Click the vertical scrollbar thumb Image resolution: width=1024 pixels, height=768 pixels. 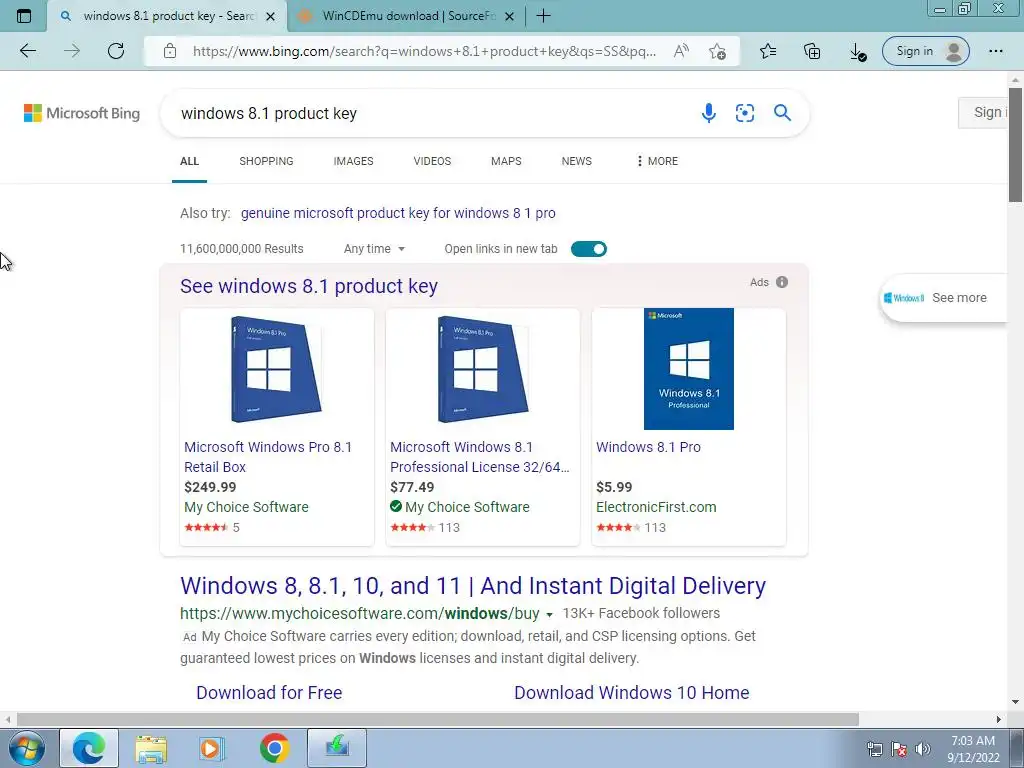(x=1016, y=144)
